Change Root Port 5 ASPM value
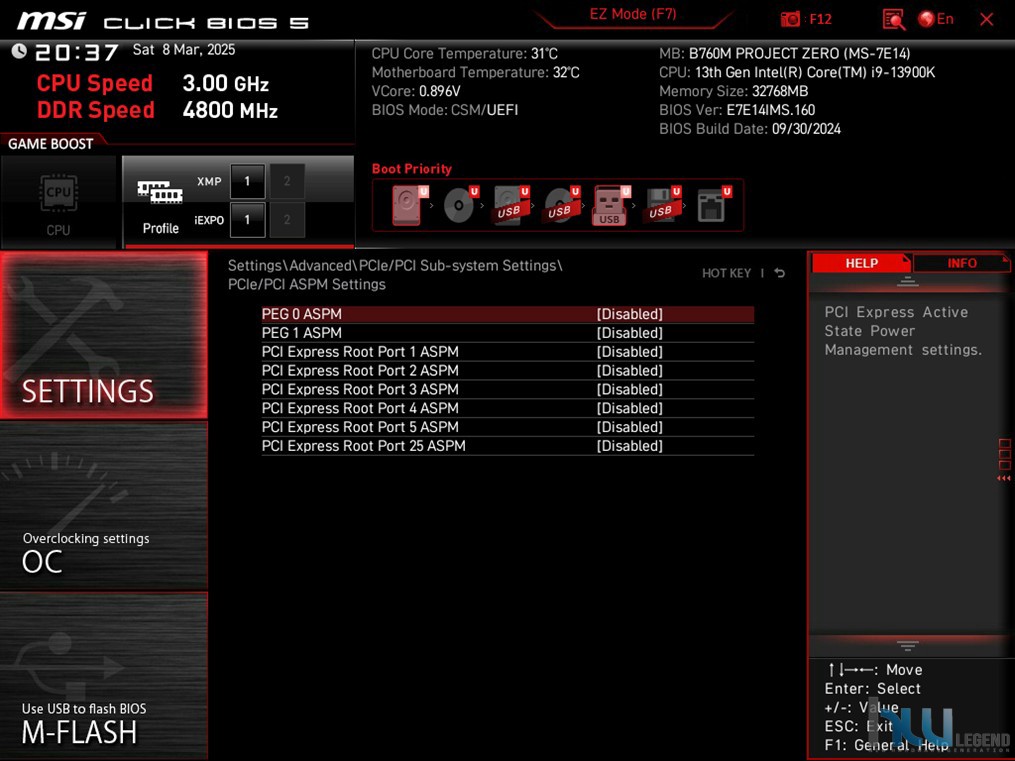 [629, 426]
